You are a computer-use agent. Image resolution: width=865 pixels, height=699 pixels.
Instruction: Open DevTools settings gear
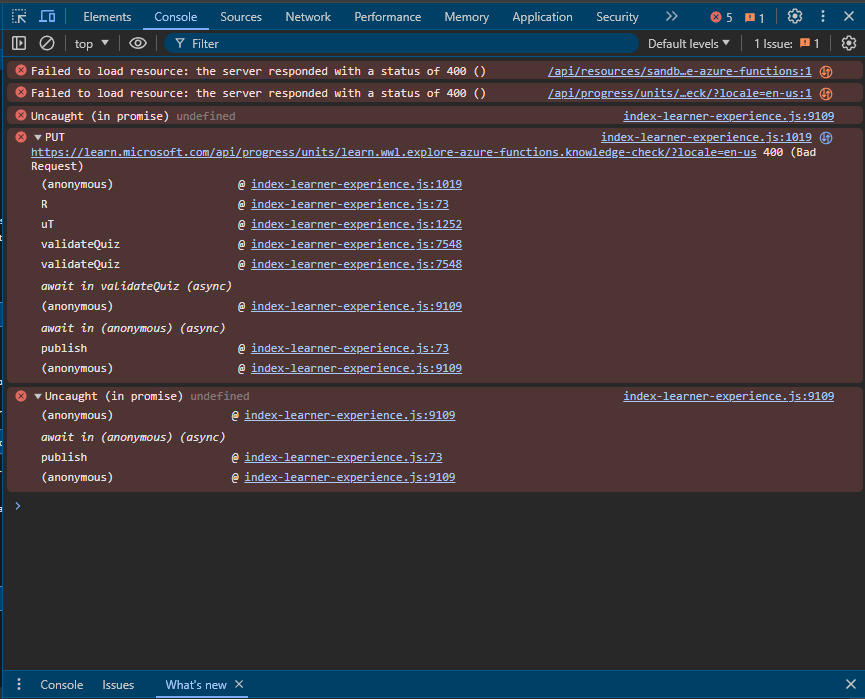(x=794, y=17)
